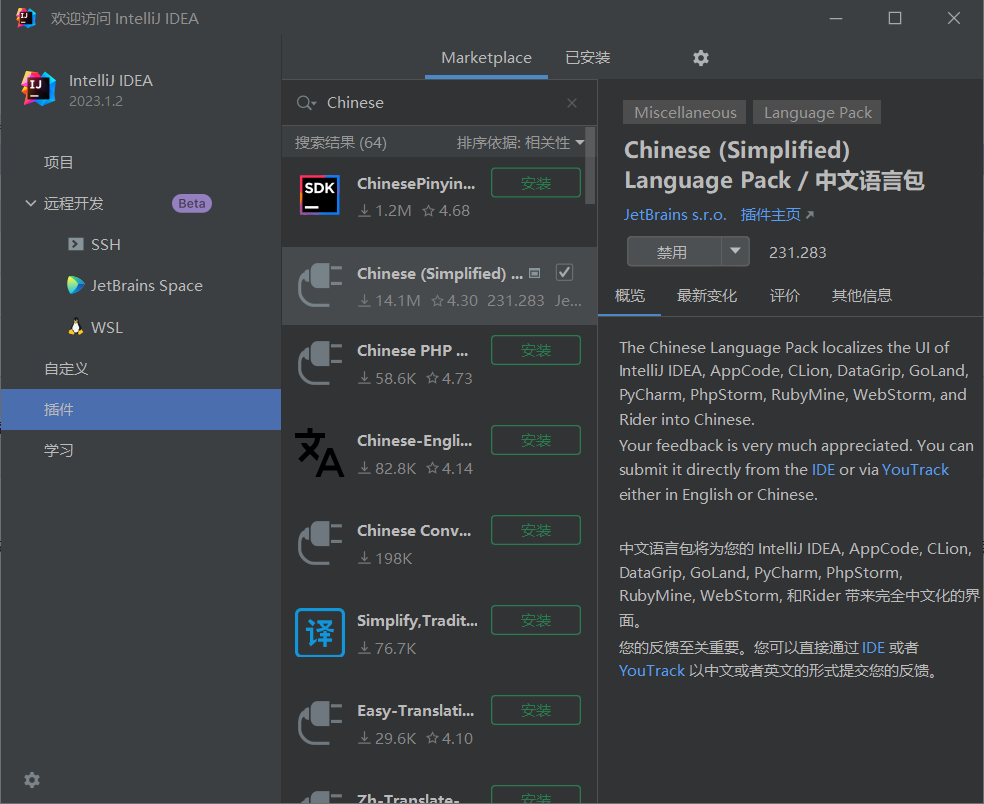Click the Easy-Translation plugin plug icon
This screenshot has height=804, width=984.
tap(319, 723)
